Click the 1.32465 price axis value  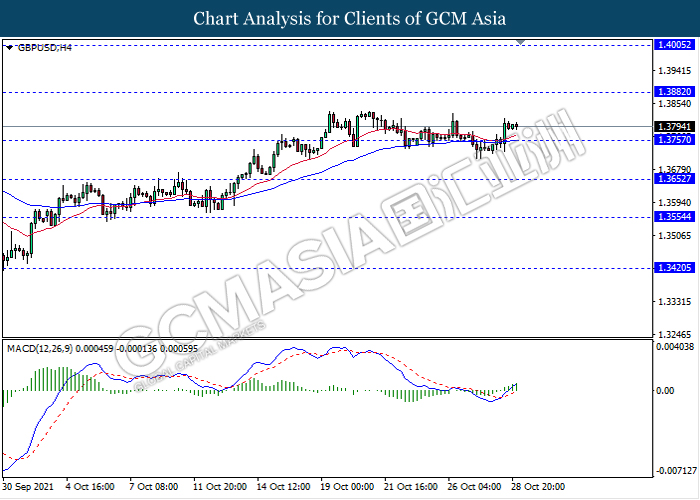click(675, 334)
